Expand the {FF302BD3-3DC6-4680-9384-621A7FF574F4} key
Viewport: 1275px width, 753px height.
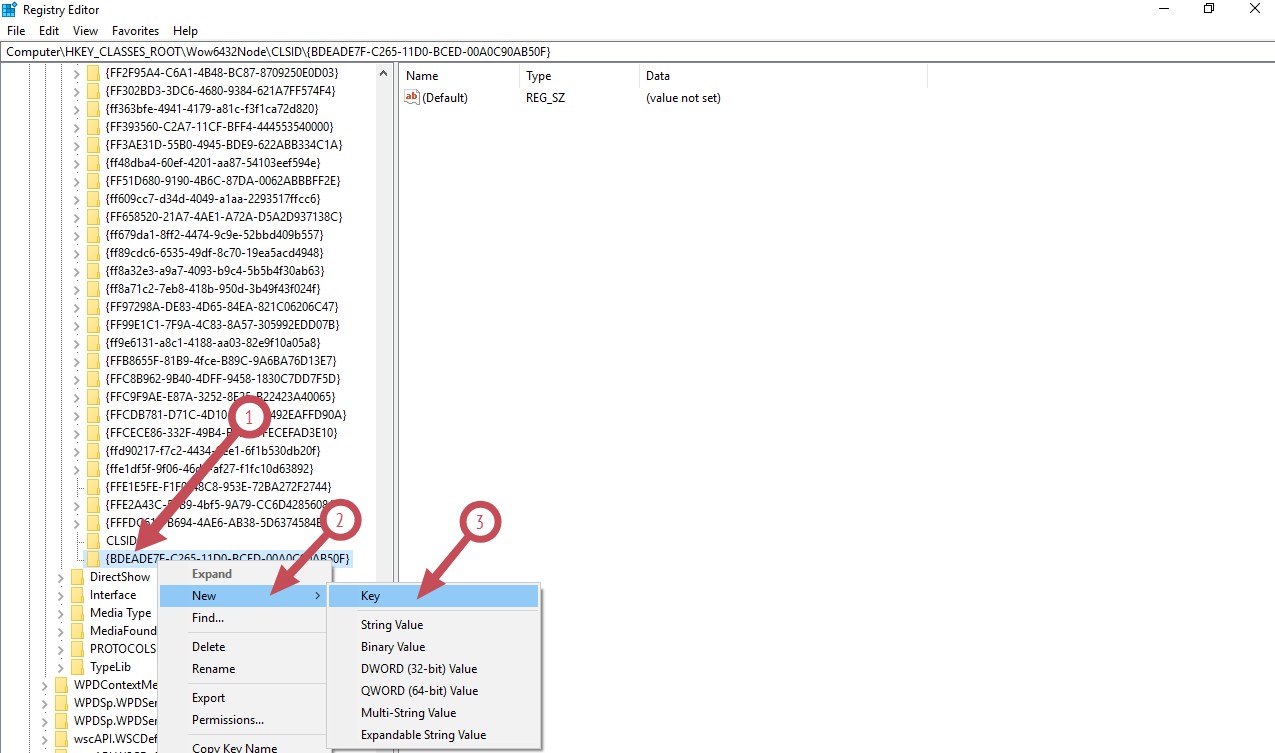click(x=77, y=91)
